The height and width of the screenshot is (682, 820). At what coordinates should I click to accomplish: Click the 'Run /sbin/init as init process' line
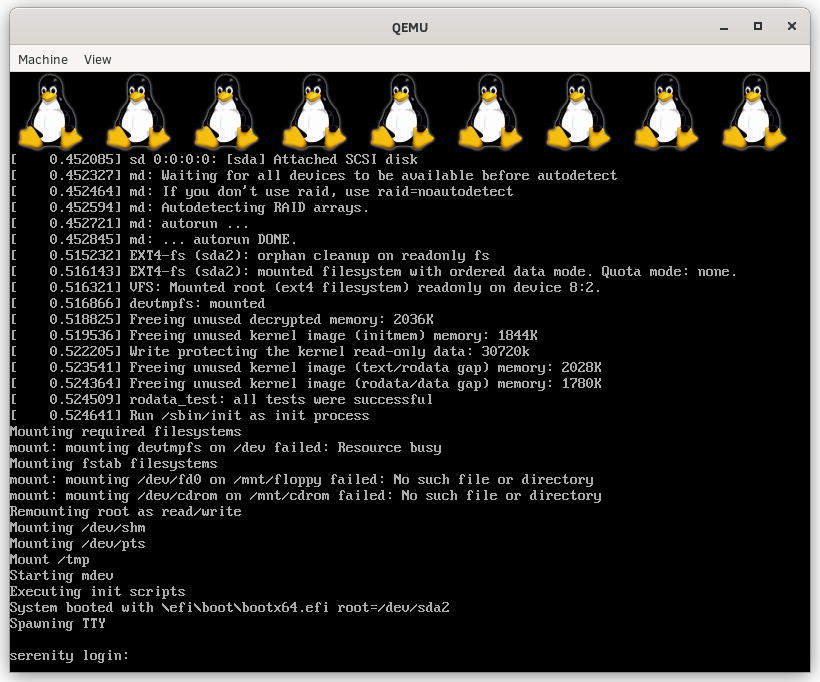(x=189, y=416)
